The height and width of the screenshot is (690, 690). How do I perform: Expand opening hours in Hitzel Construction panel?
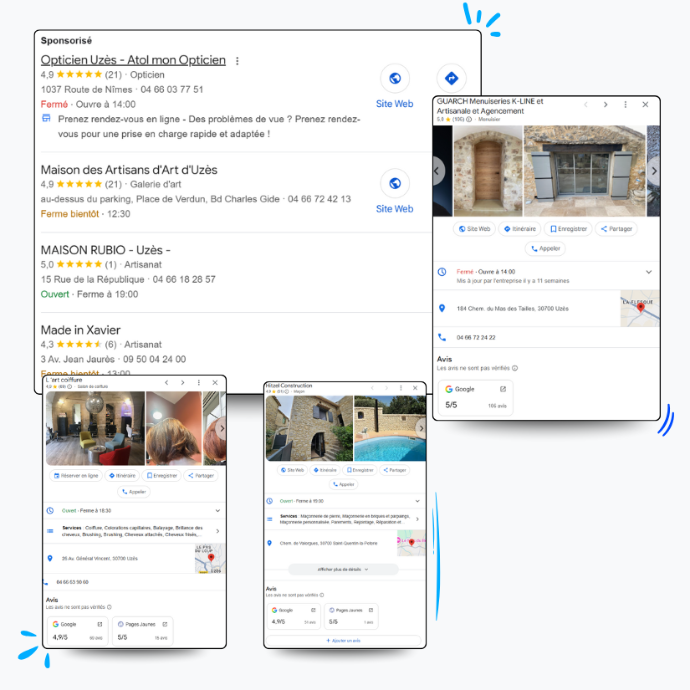coord(417,501)
